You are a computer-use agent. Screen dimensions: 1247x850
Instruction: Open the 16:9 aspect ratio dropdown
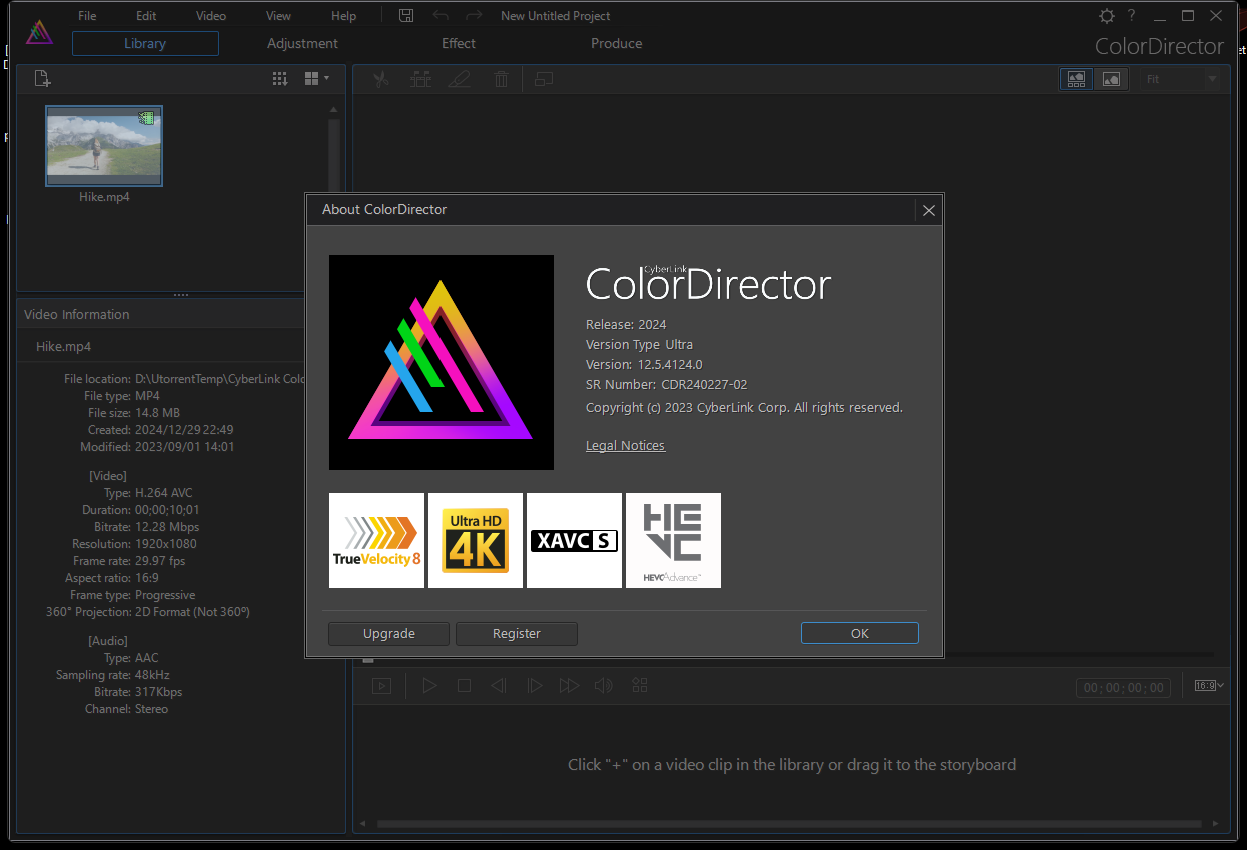(1209, 686)
